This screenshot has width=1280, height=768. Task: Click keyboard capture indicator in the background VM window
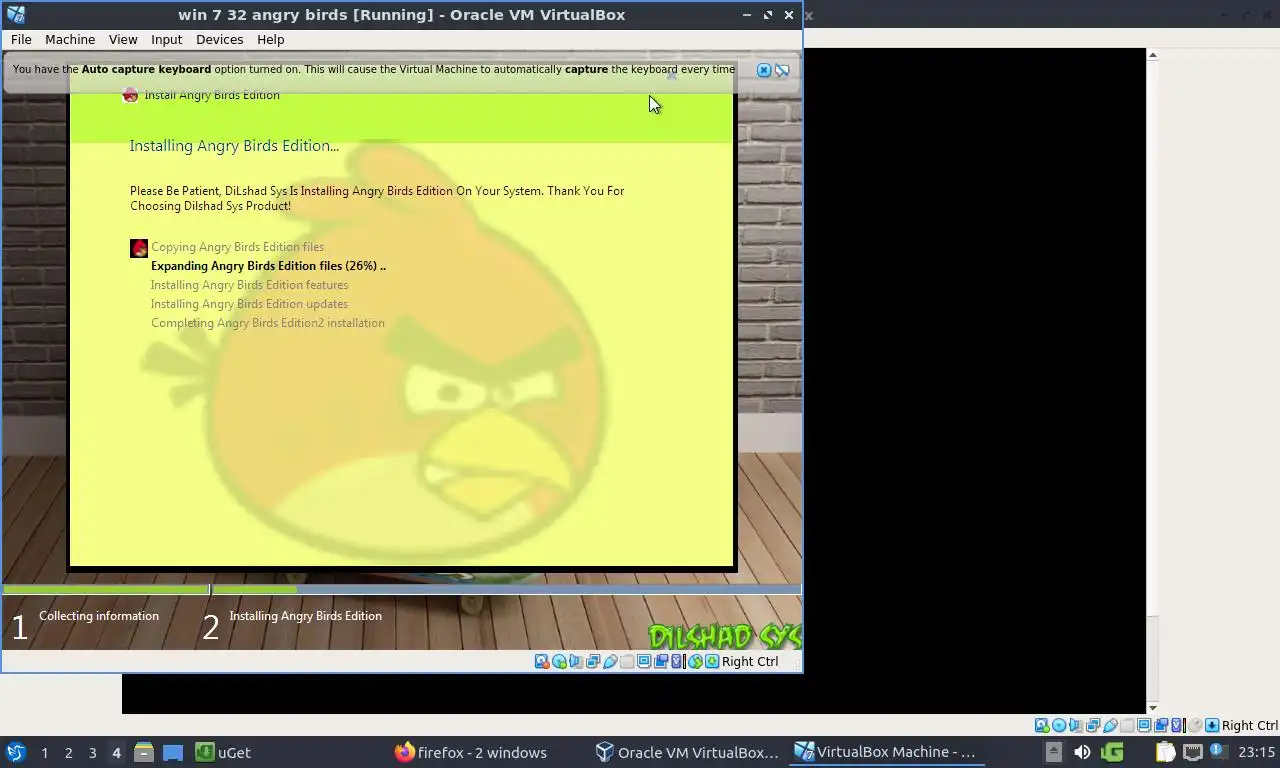(1212, 726)
